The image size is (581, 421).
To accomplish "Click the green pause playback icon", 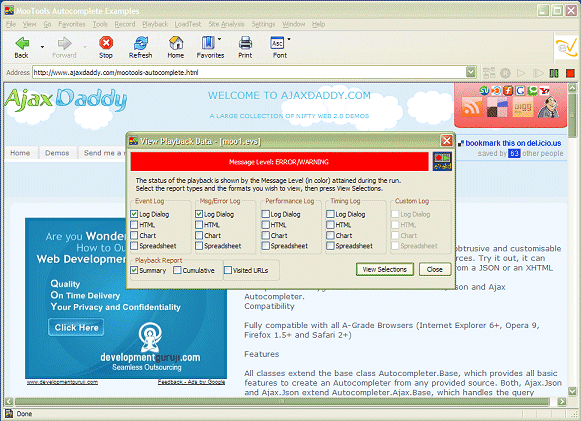I will pyautogui.click(x=554, y=73).
